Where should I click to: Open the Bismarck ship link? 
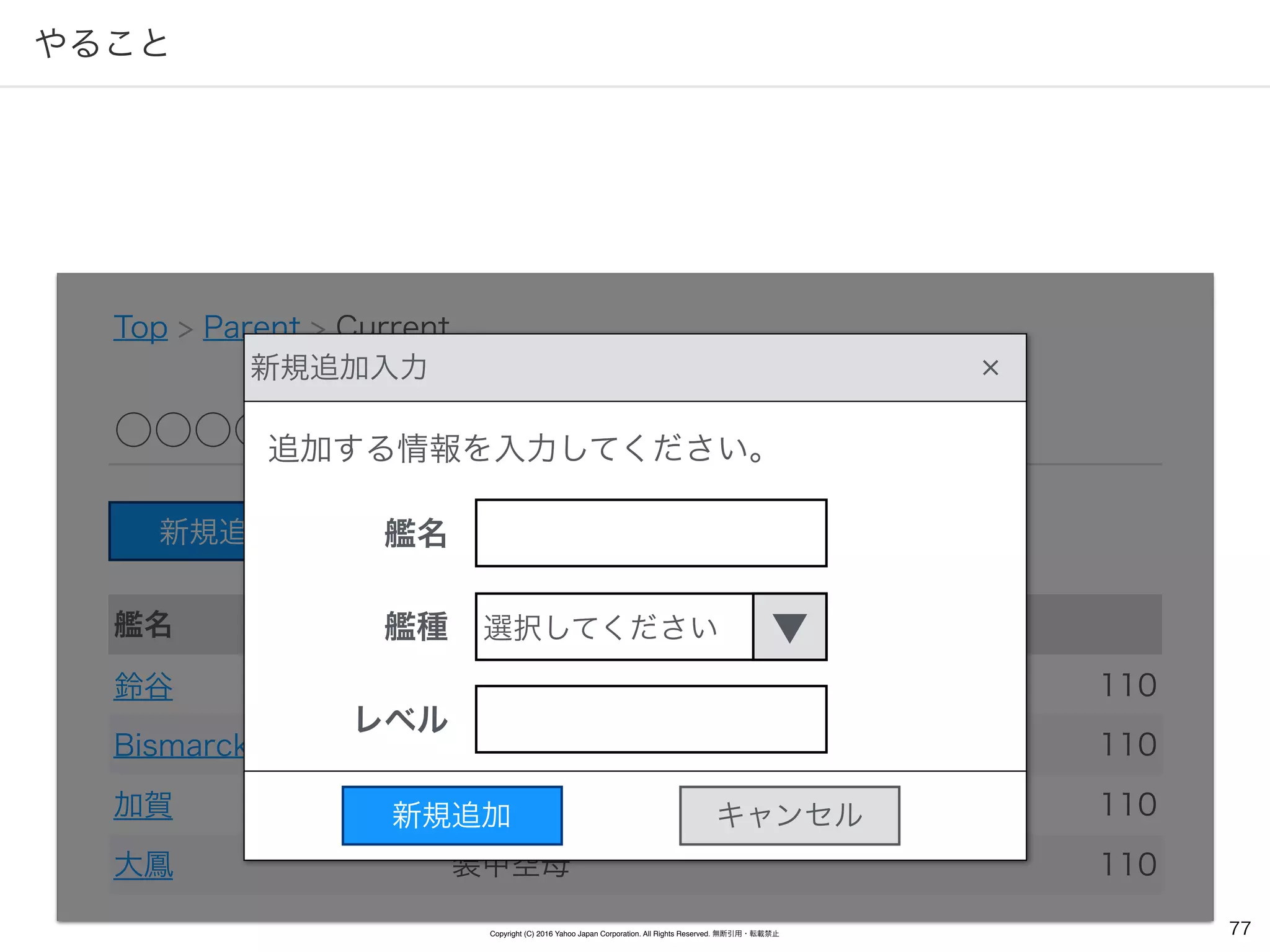click(178, 744)
